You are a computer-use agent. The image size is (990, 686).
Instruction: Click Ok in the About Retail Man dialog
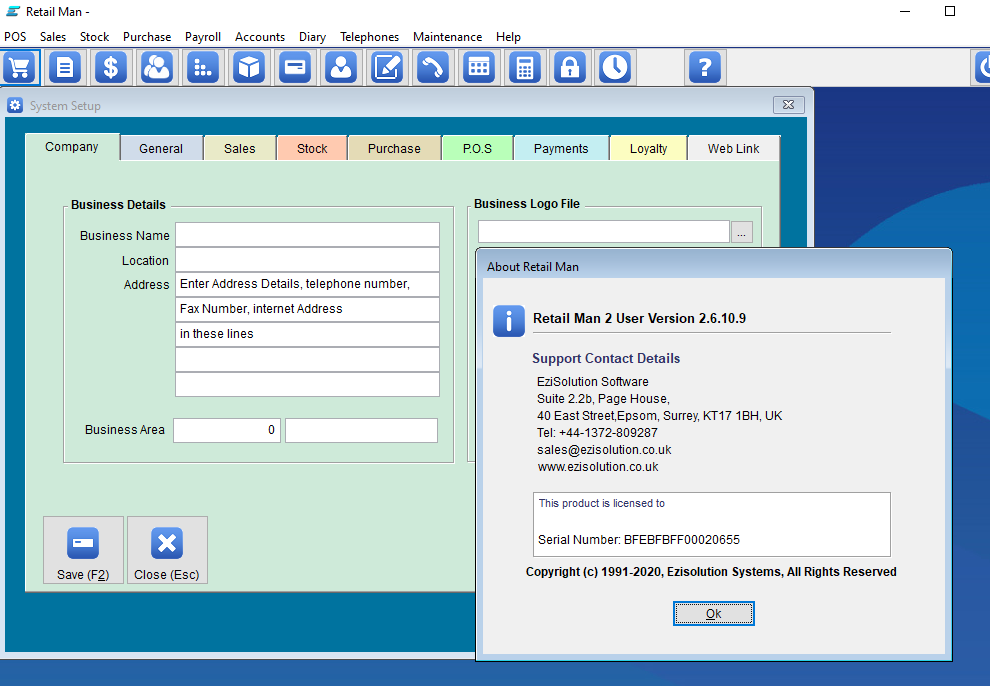(x=713, y=613)
